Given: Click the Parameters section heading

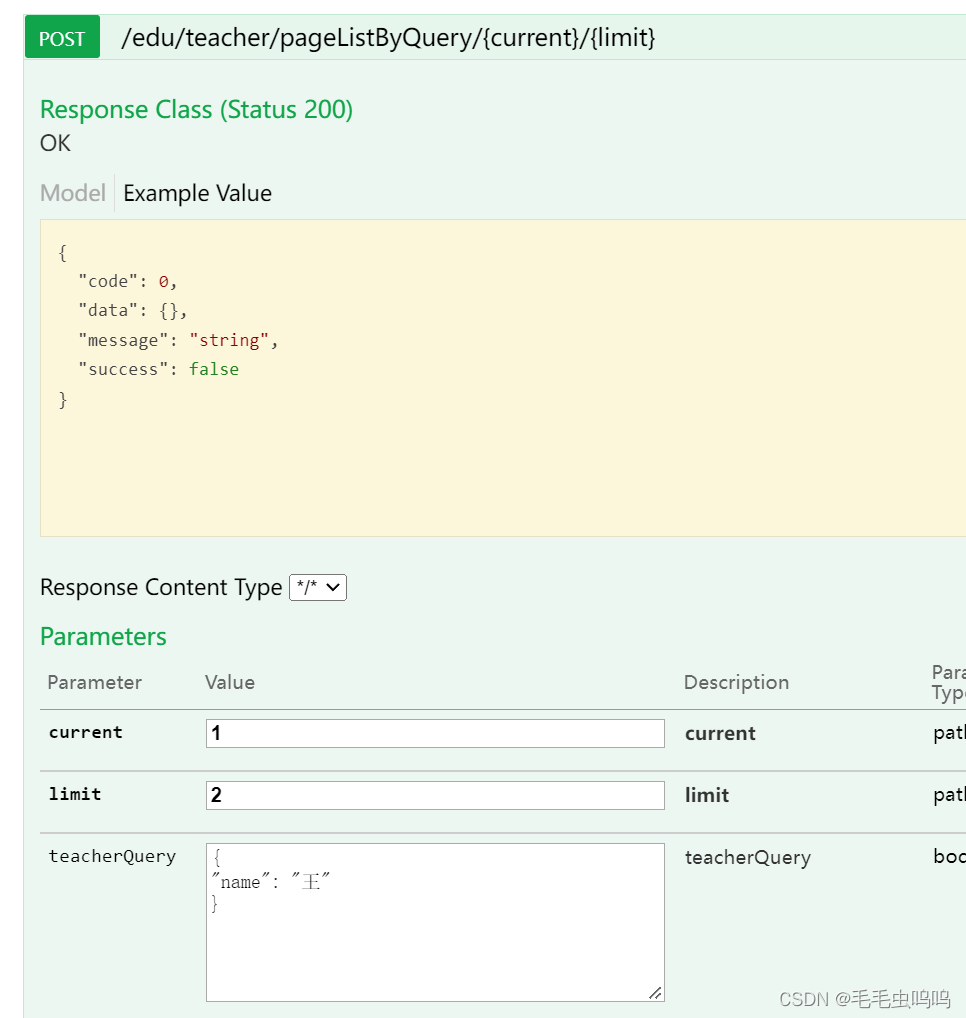Looking at the screenshot, I should pyautogui.click(x=103, y=636).
